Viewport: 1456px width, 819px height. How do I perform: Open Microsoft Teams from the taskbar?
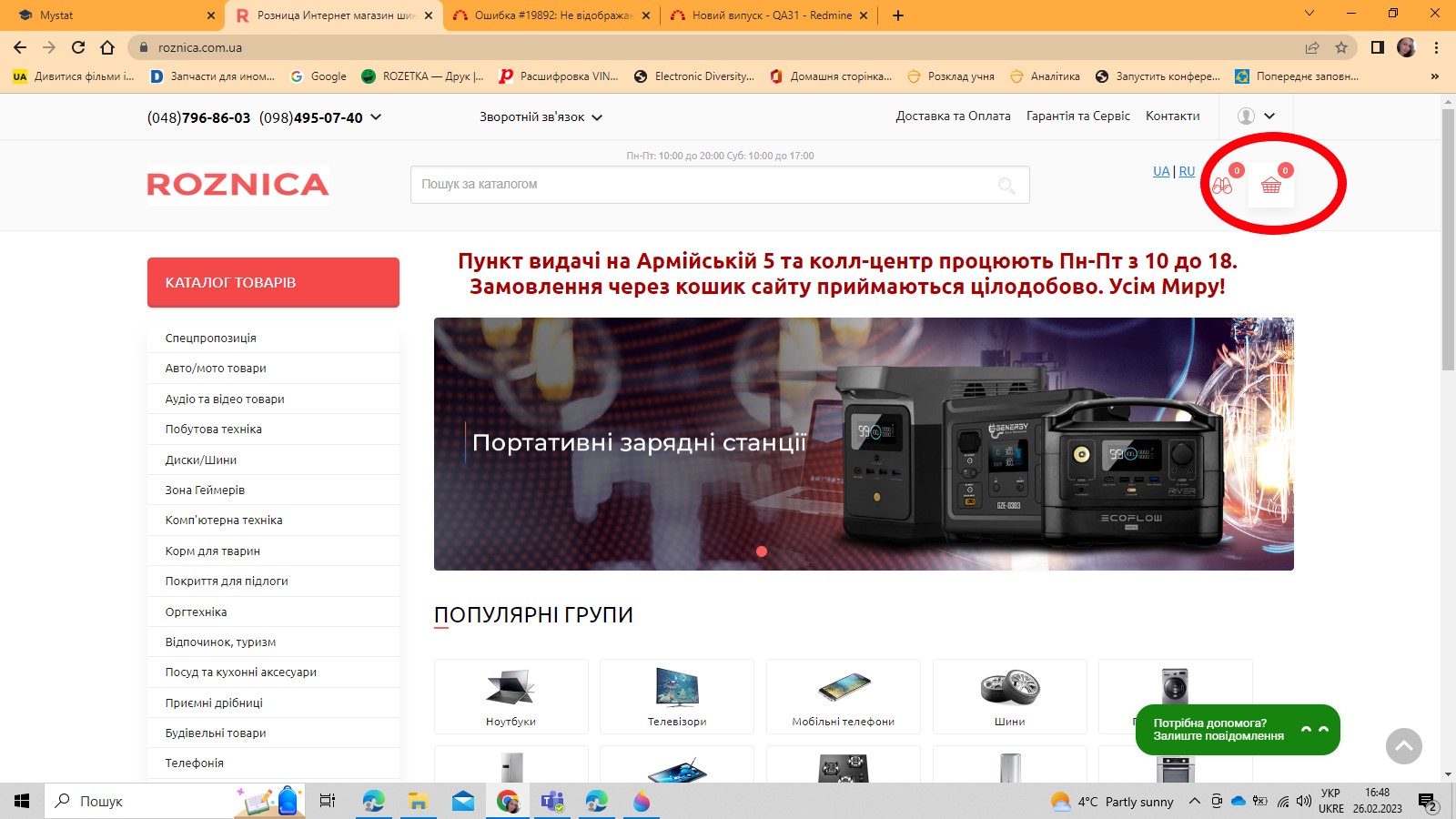point(552,802)
